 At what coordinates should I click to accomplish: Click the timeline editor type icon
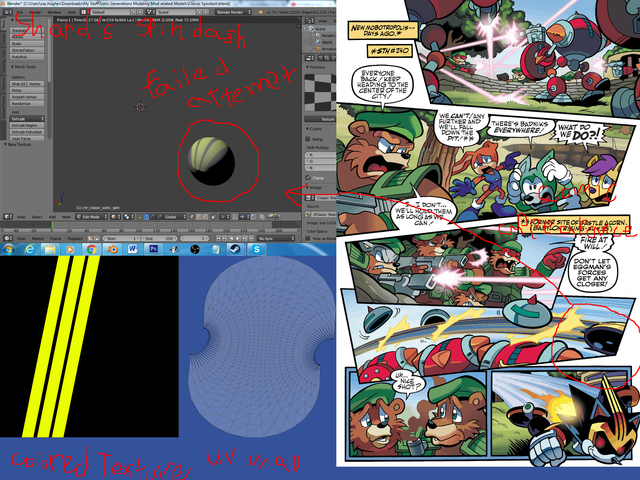point(8,238)
